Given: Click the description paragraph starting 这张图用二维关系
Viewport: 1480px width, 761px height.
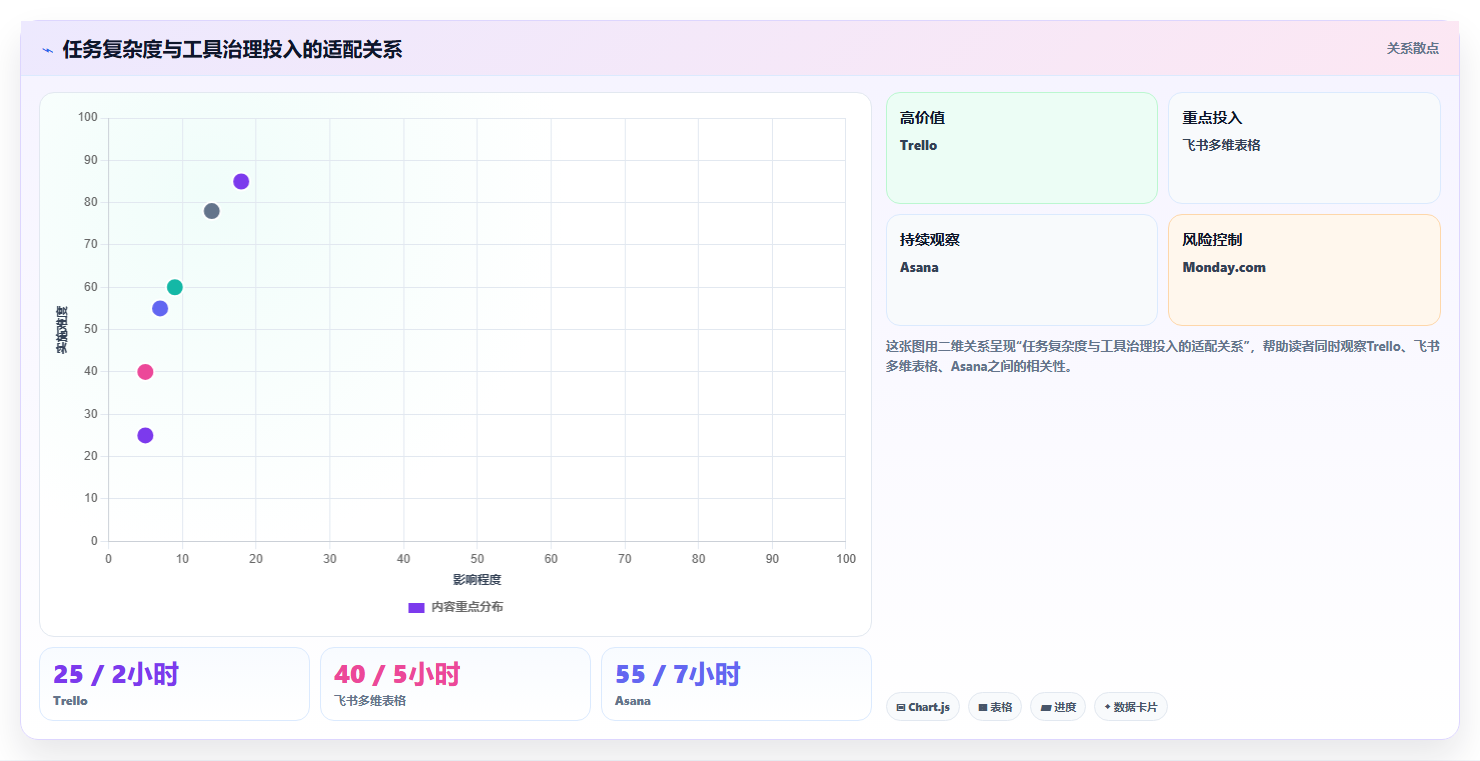Looking at the screenshot, I should (1163, 356).
